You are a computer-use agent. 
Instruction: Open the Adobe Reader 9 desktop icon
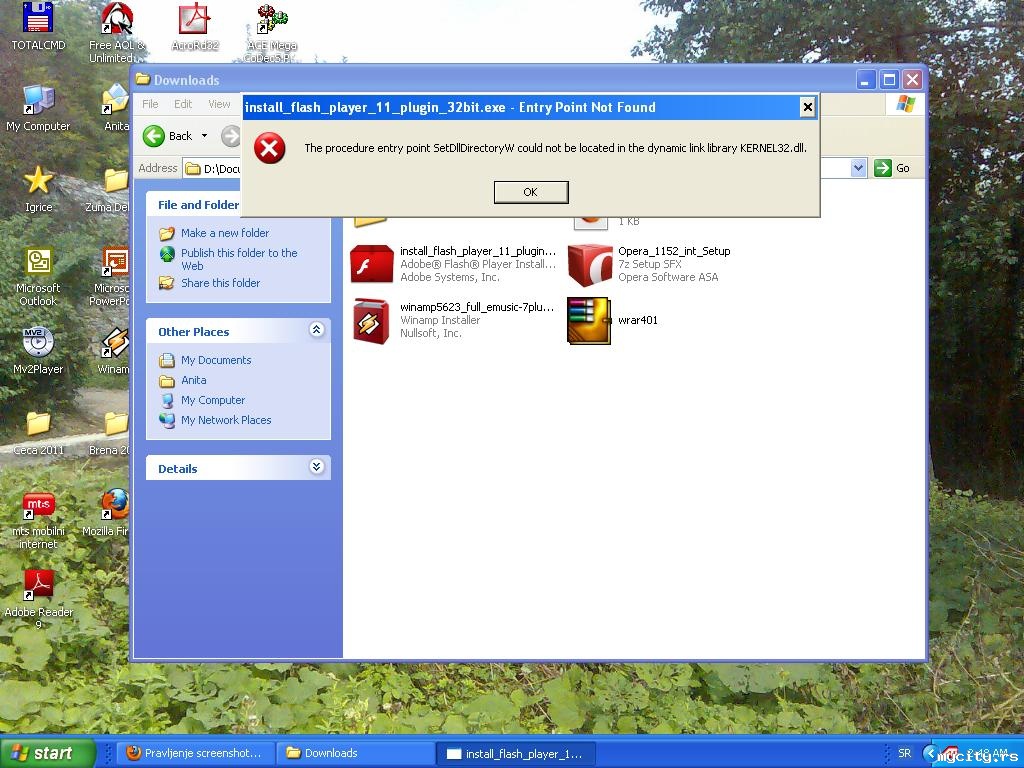coord(38,599)
